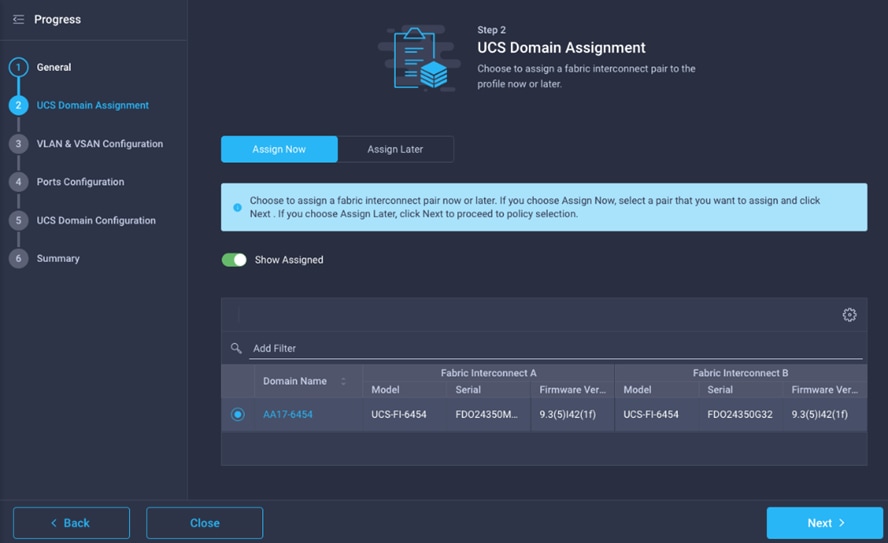Screen dimensions: 888x543
Task: Click Fabric A UCS-FI-6454 model cell
Action: tap(399, 414)
